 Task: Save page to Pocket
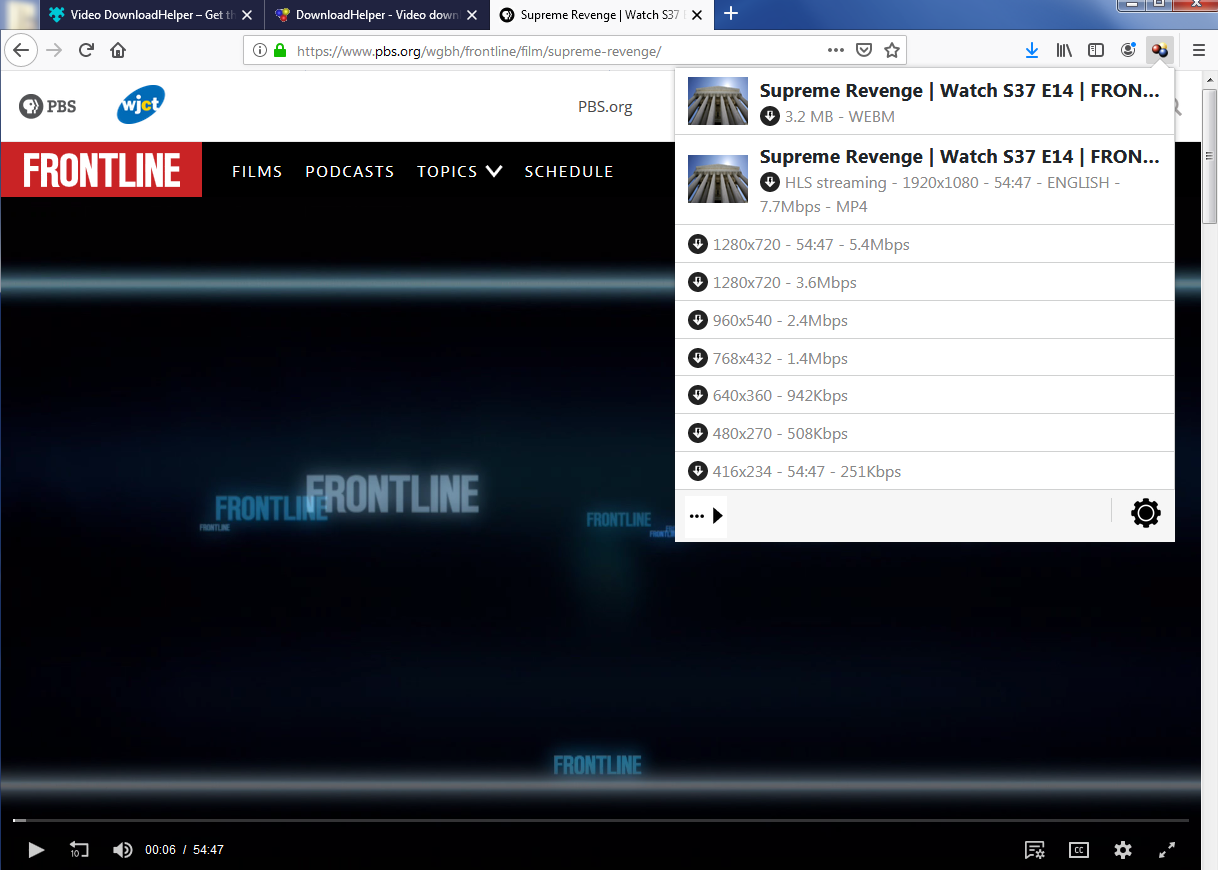point(864,50)
